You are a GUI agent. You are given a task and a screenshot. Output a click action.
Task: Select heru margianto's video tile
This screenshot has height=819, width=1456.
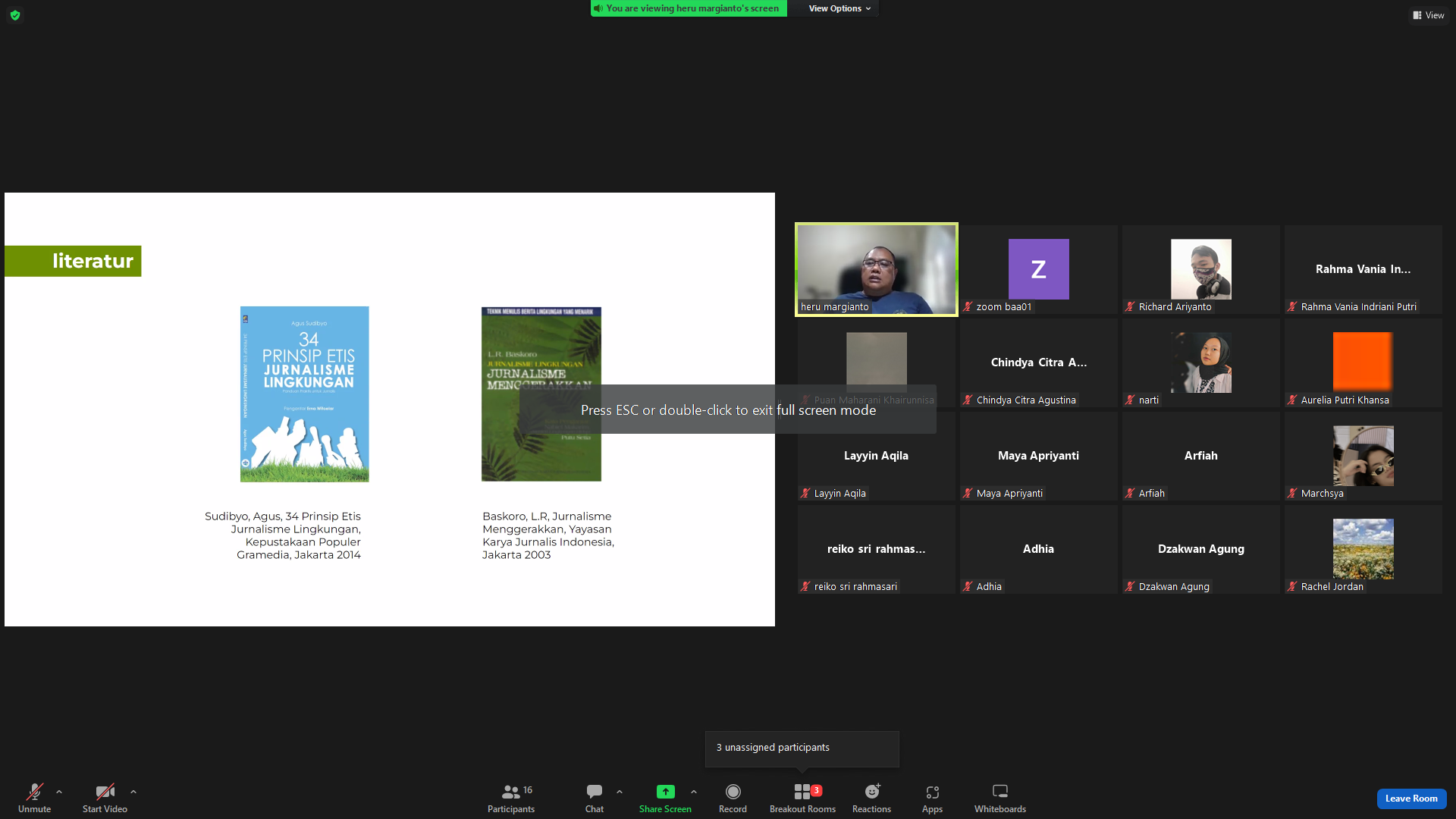tap(876, 269)
